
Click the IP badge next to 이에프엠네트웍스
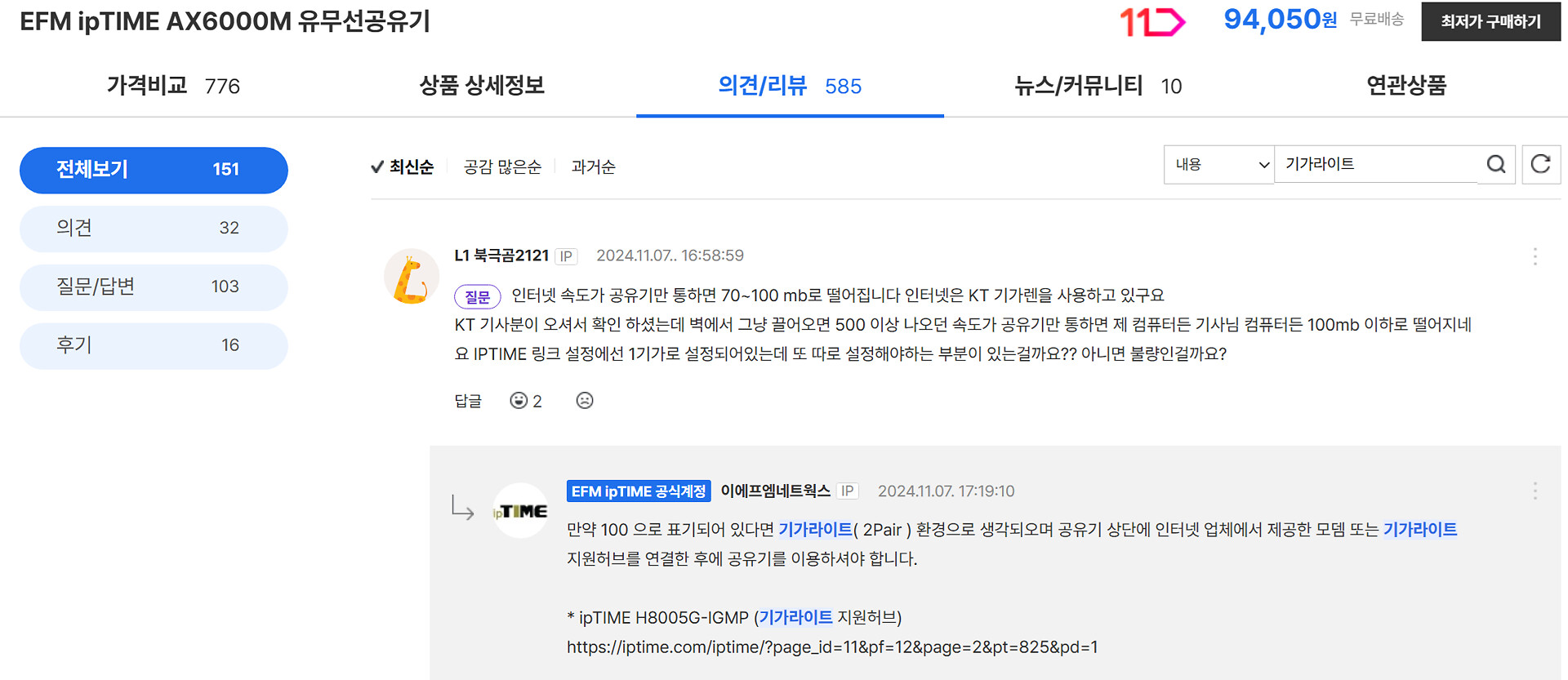pos(848,491)
